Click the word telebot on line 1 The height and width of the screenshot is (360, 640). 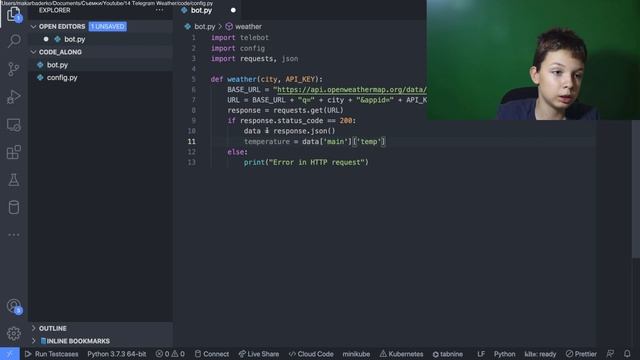click(254, 38)
